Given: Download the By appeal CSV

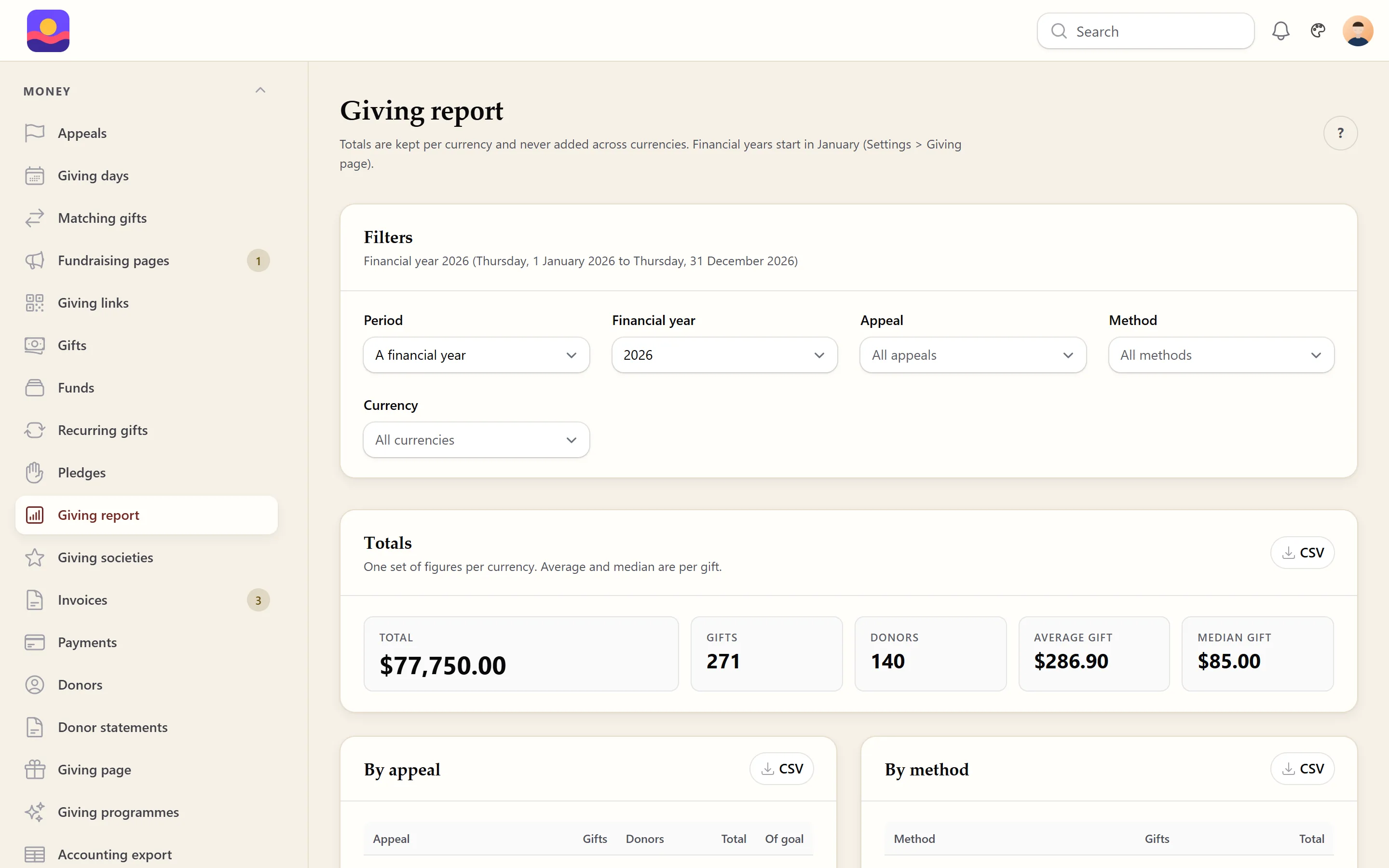Looking at the screenshot, I should [x=781, y=769].
